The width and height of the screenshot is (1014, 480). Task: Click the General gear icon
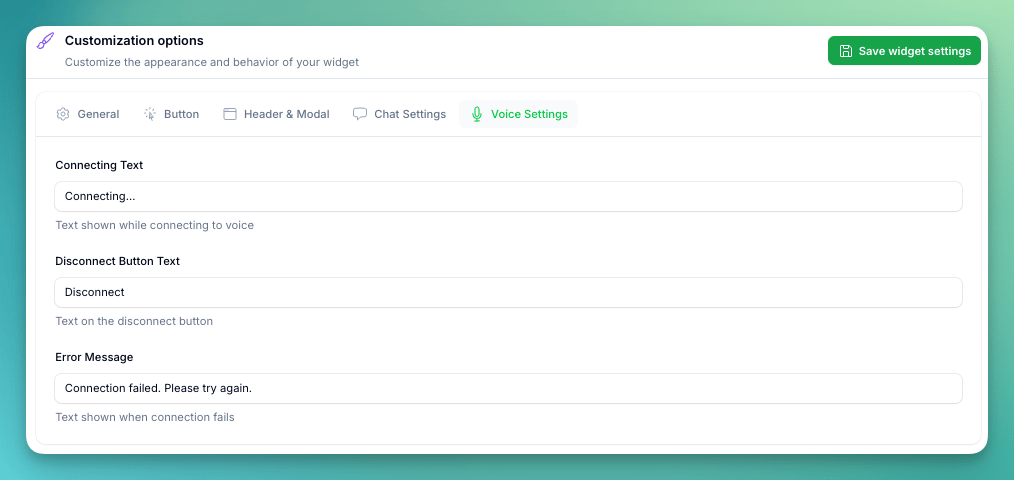click(63, 115)
